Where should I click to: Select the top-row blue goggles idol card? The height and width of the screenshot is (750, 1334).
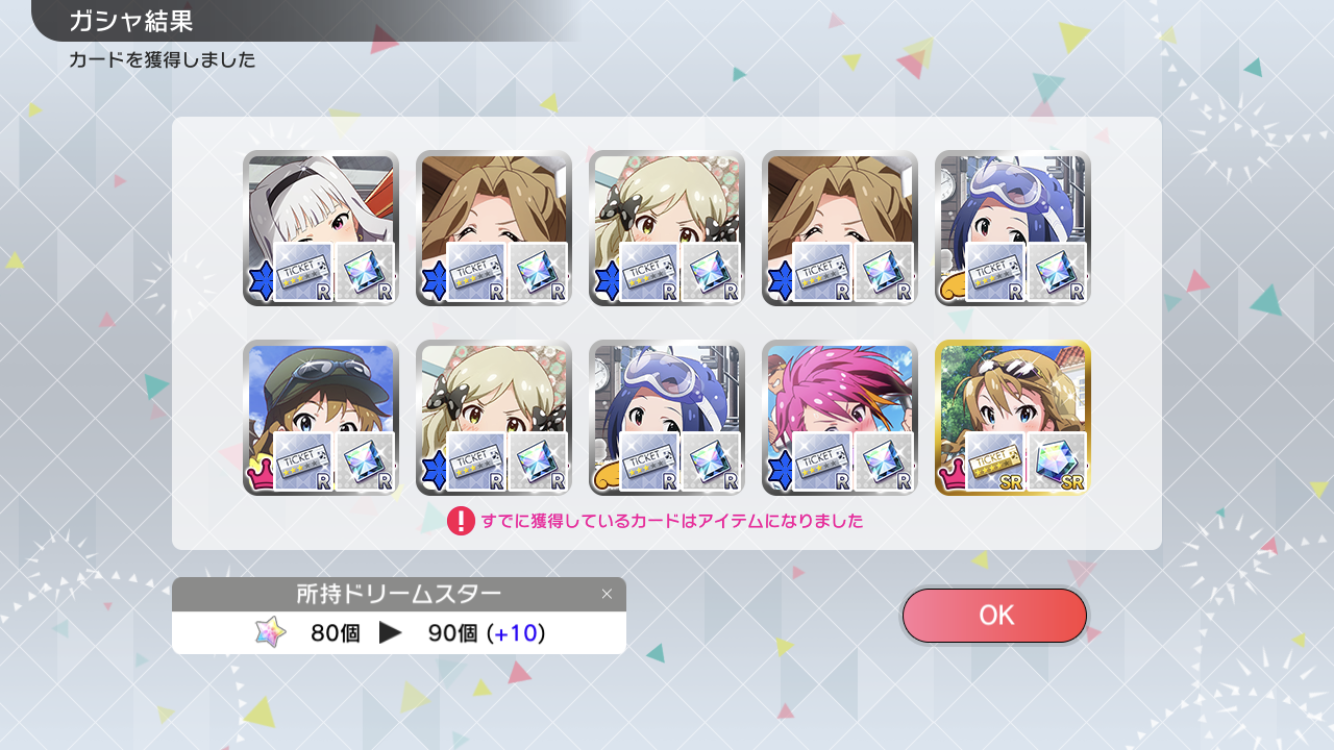click(x=1013, y=228)
